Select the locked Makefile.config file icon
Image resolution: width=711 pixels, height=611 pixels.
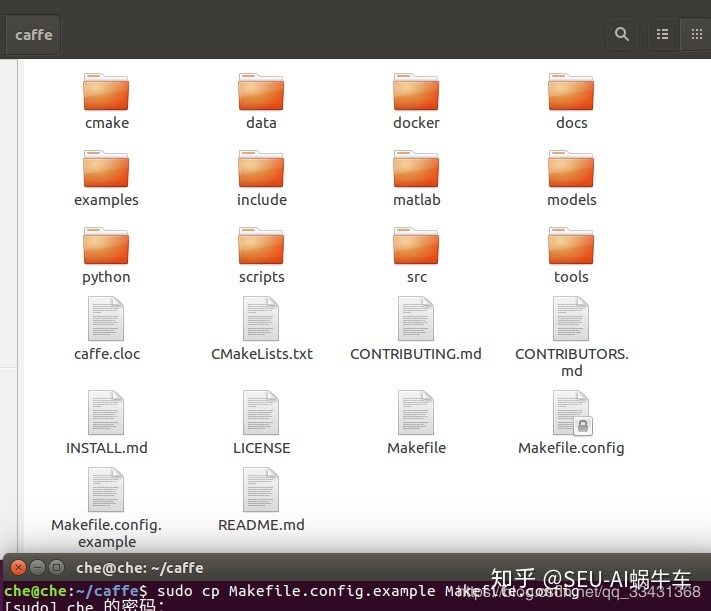tap(571, 413)
